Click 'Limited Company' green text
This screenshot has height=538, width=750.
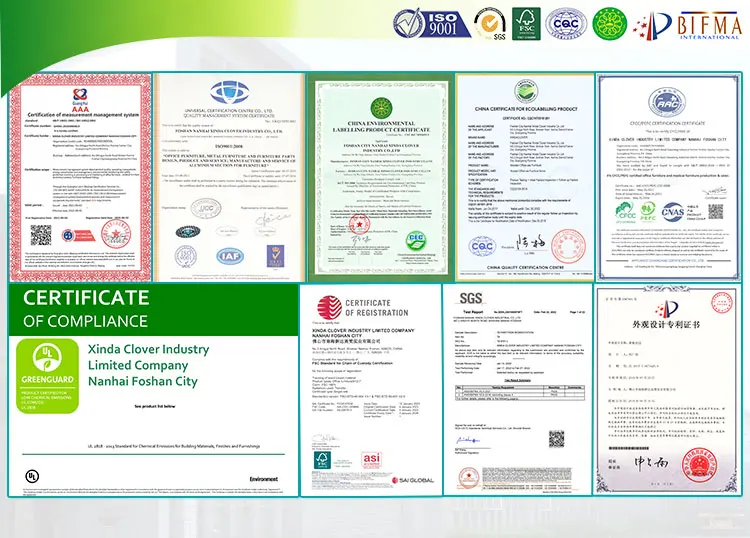pyautogui.click(x=138, y=365)
